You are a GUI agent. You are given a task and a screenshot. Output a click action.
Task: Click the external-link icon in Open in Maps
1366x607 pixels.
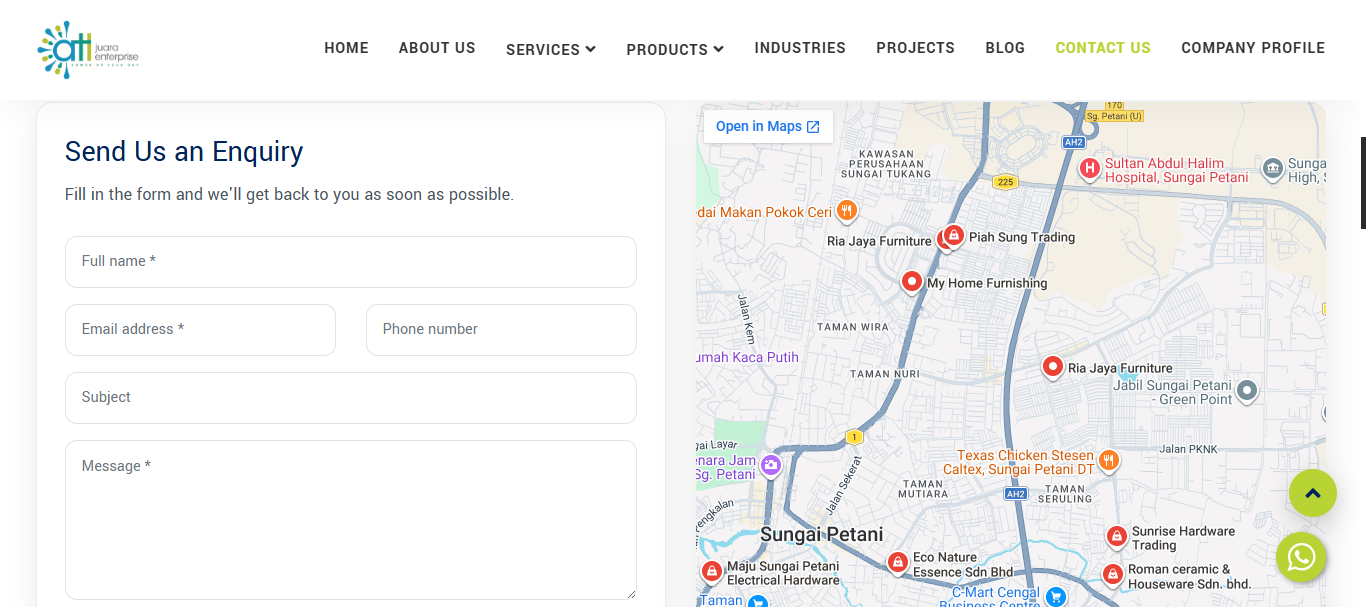813,127
